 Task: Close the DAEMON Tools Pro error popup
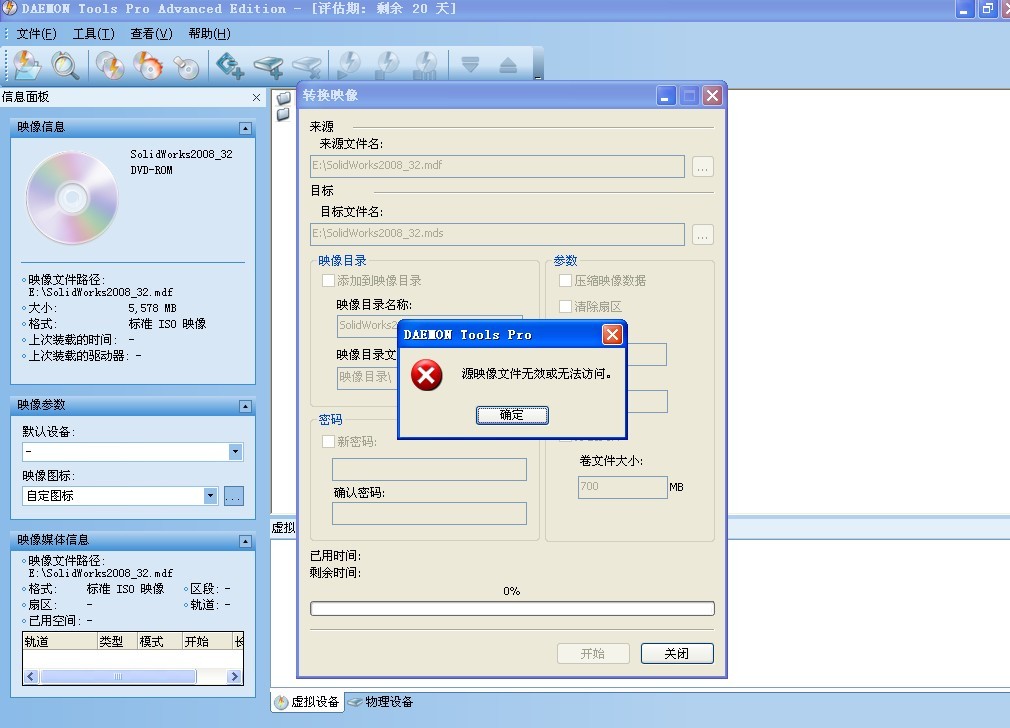(612, 334)
